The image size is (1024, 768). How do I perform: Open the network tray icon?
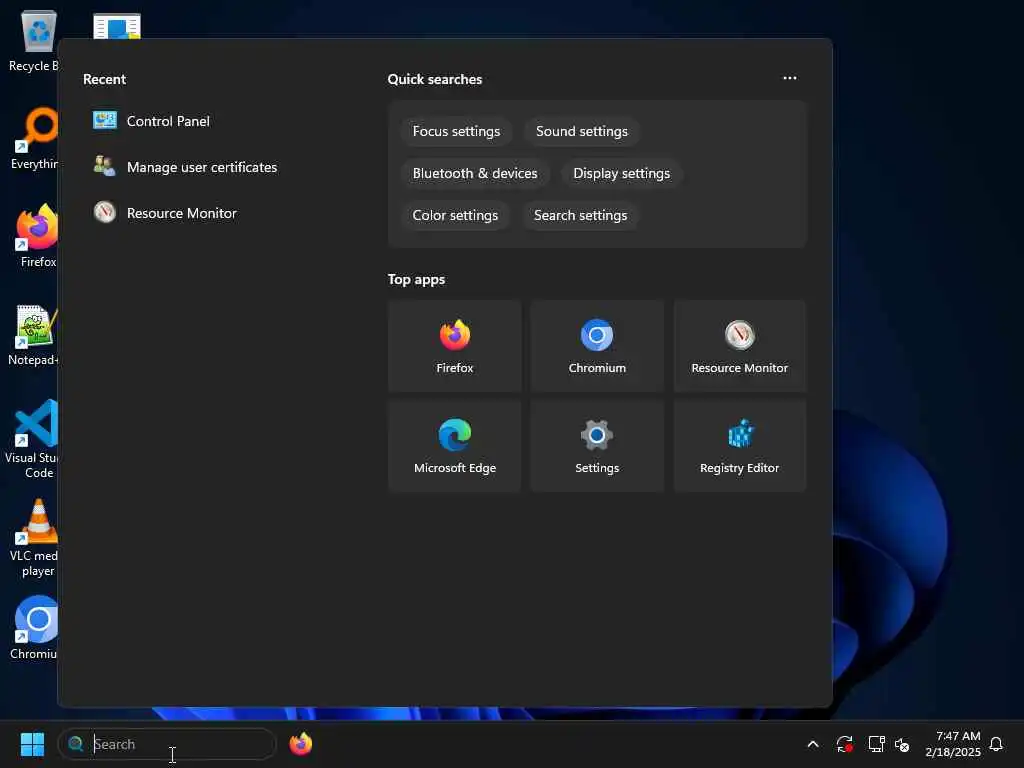[x=876, y=744]
